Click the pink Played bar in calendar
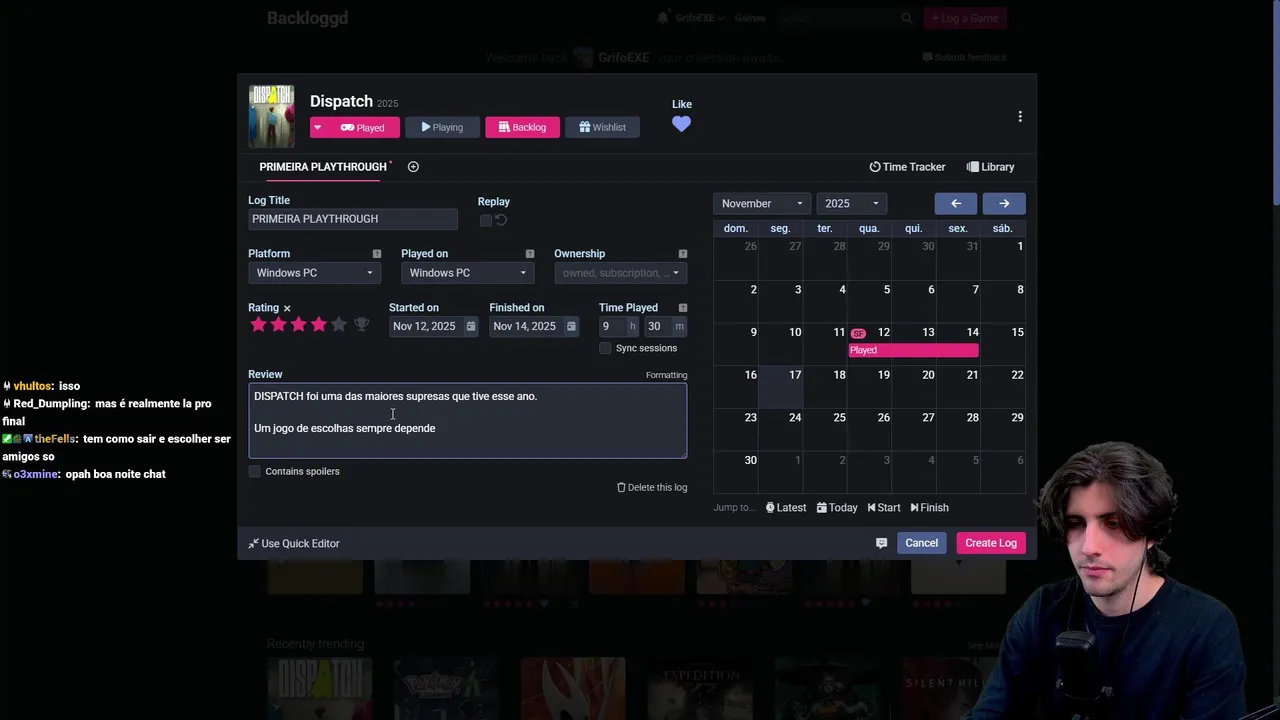The width and height of the screenshot is (1280, 720). (x=913, y=350)
